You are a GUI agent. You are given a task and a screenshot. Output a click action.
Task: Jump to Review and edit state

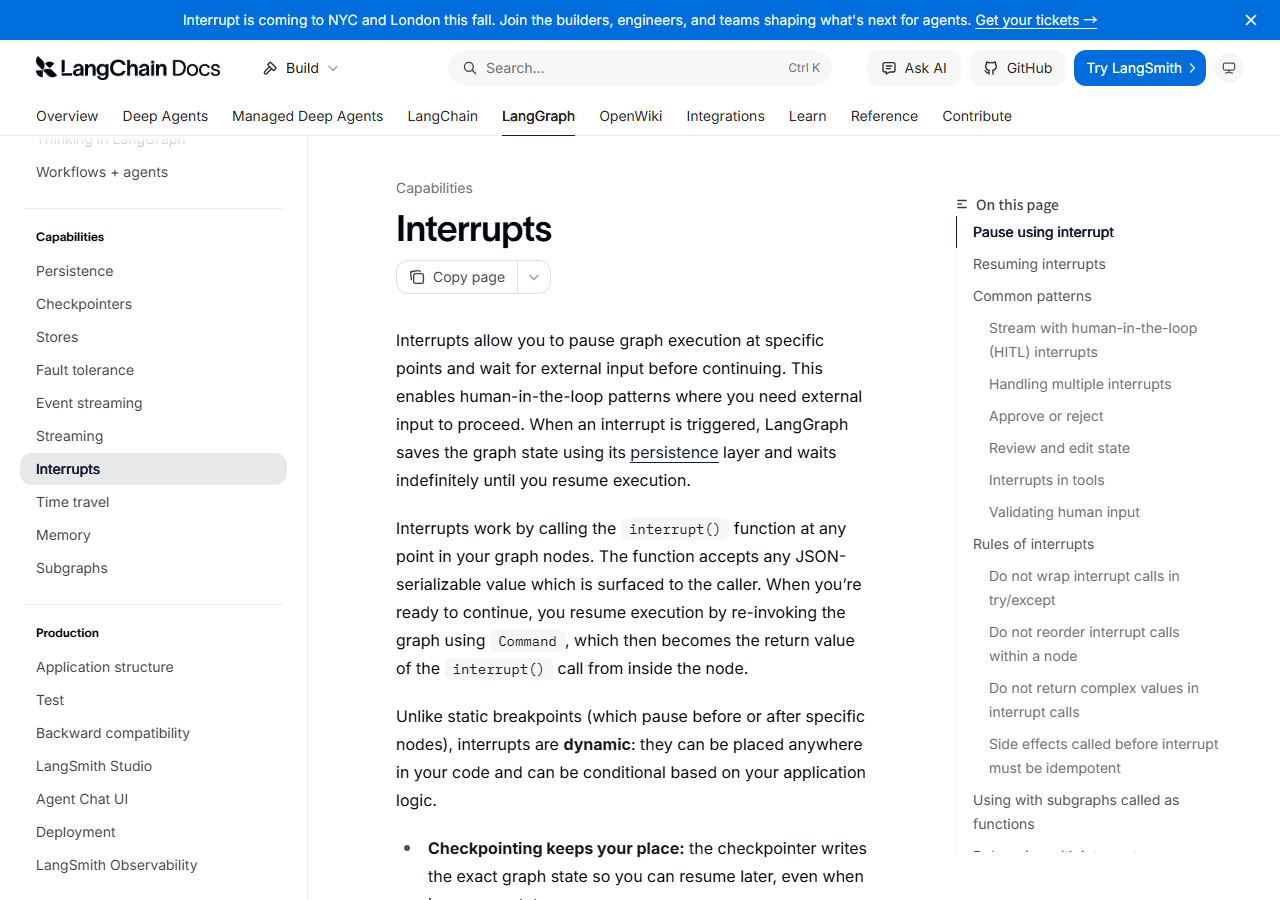[x=1059, y=448]
